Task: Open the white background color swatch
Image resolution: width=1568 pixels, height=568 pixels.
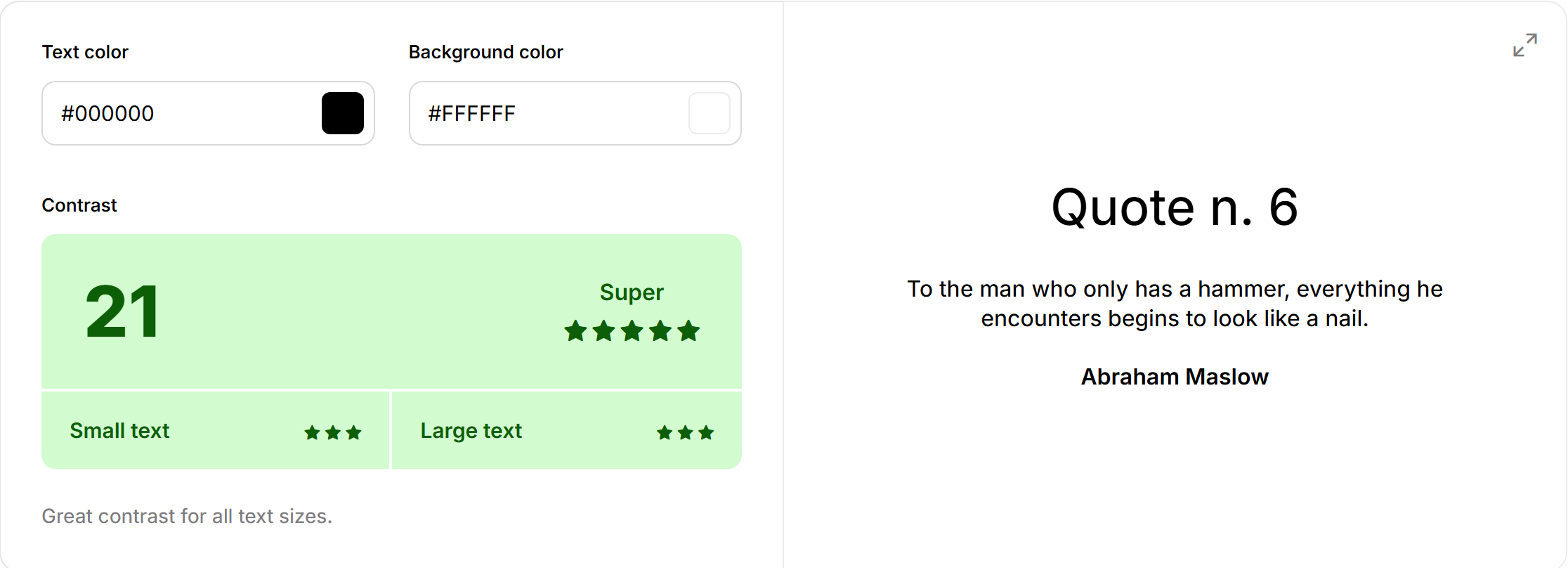Action: [x=710, y=113]
